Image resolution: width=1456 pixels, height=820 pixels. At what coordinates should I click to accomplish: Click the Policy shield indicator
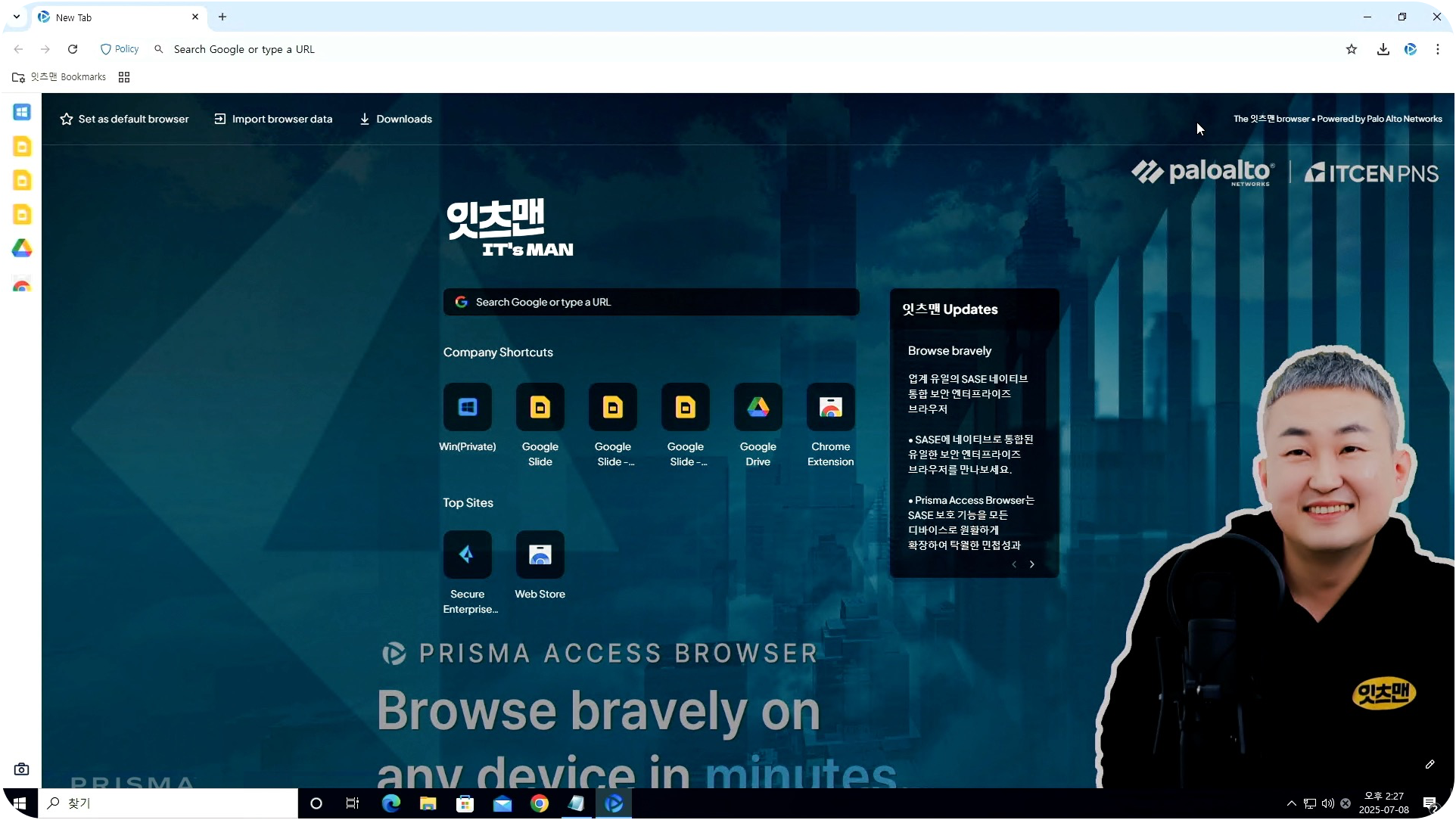pyautogui.click(x=120, y=49)
